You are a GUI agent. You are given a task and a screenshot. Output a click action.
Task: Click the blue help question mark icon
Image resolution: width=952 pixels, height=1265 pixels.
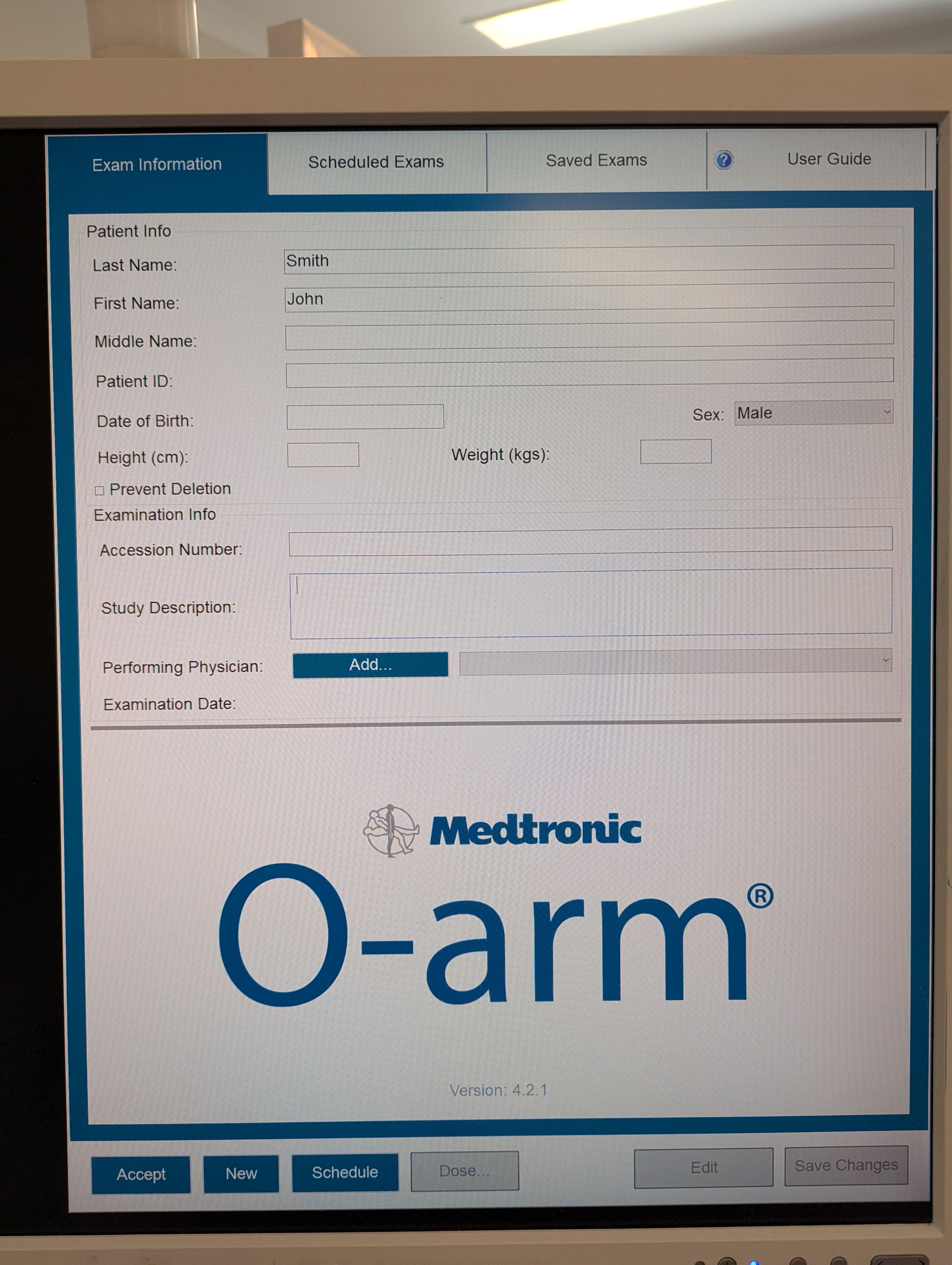[723, 160]
